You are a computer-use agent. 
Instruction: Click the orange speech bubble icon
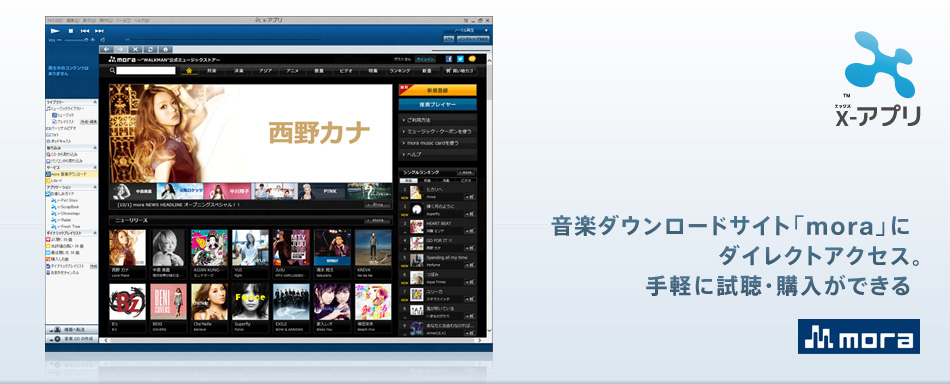[472, 59]
